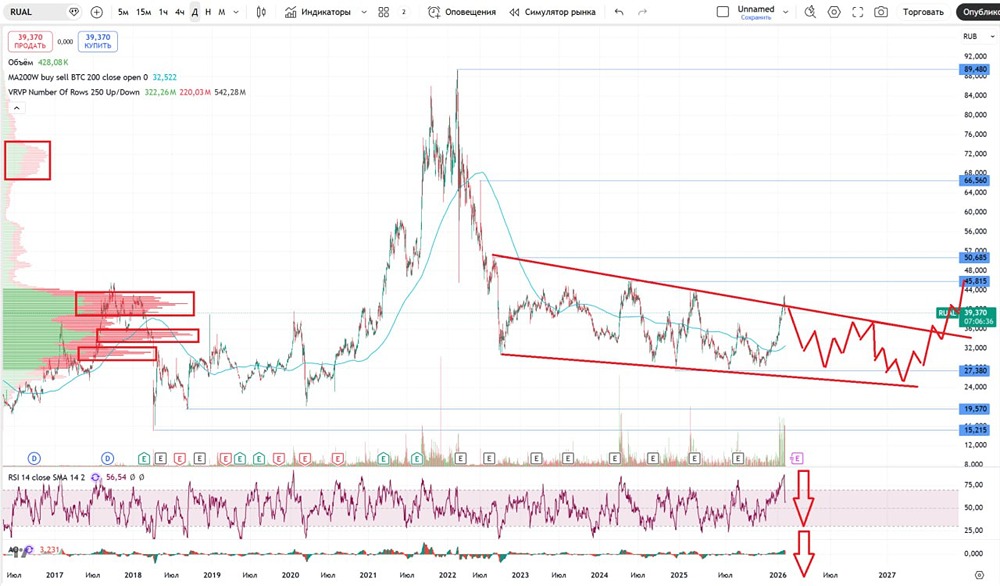
Task: Select the 4ч timeframe
Action: pos(180,11)
